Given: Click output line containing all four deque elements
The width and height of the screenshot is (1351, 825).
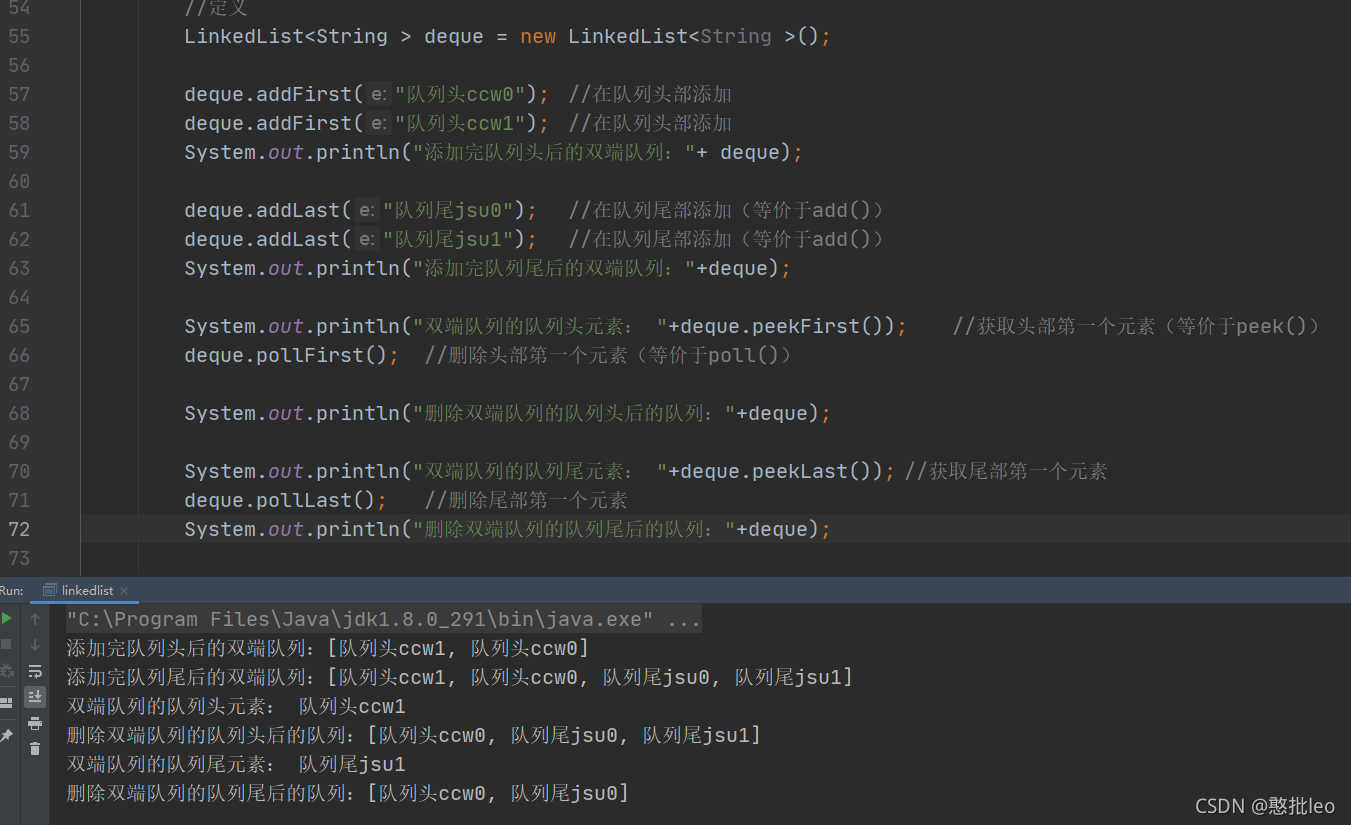Looking at the screenshot, I should (x=460, y=678).
